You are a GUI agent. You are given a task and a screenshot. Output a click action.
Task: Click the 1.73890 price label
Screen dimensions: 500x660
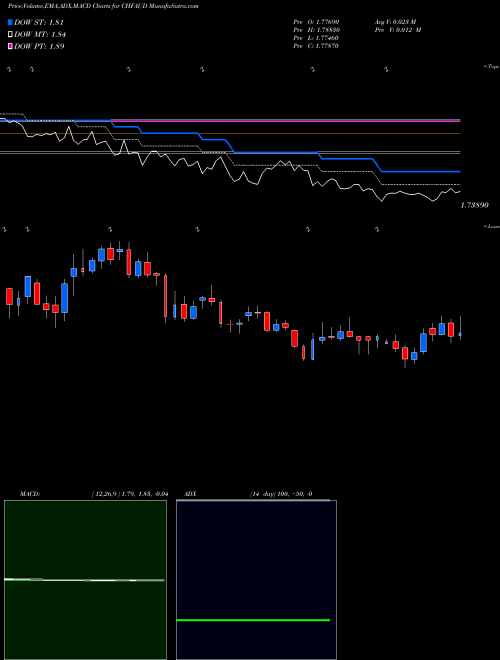point(474,205)
